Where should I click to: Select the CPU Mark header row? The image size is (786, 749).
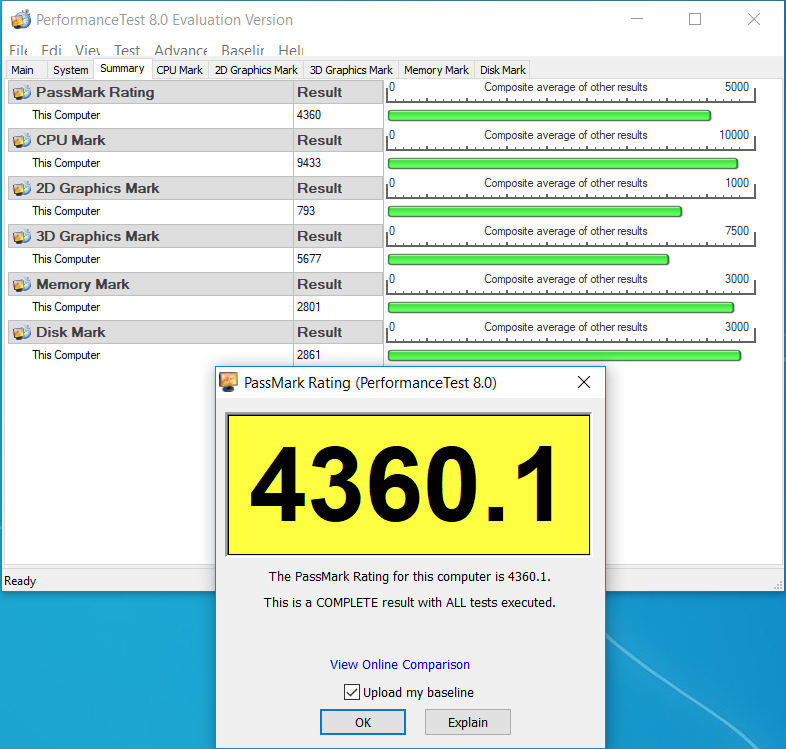point(195,140)
